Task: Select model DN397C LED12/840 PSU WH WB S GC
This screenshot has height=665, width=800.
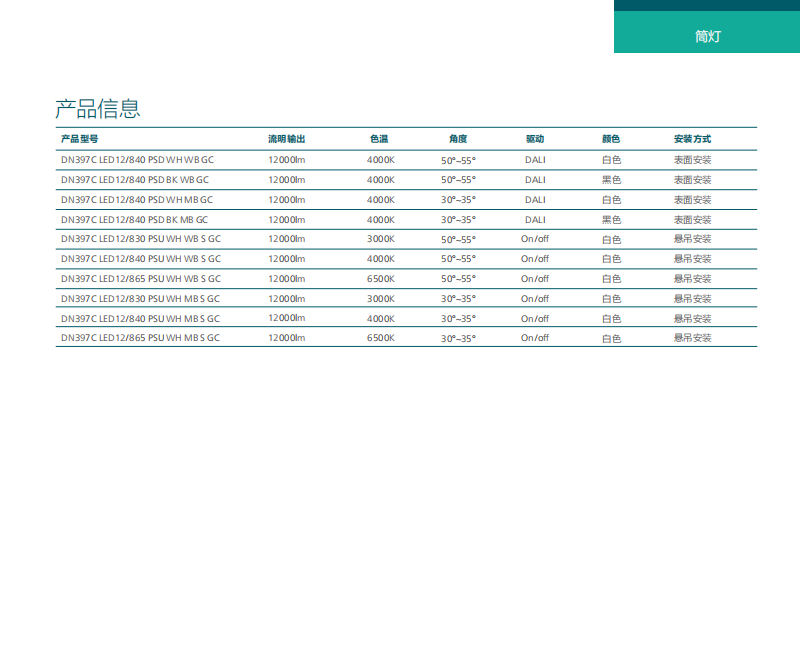Action: point(141,259)
